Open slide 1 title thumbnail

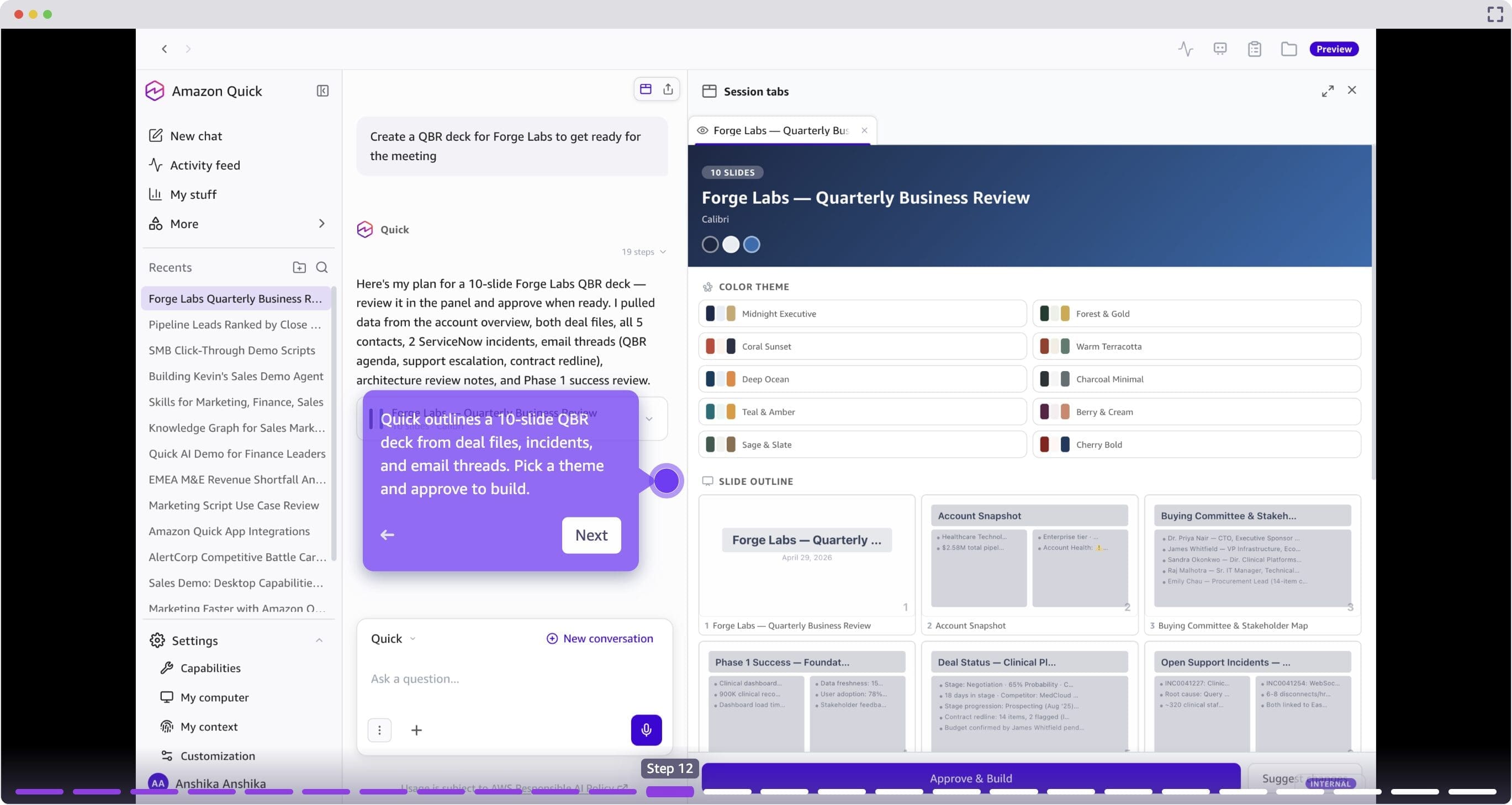806,564
